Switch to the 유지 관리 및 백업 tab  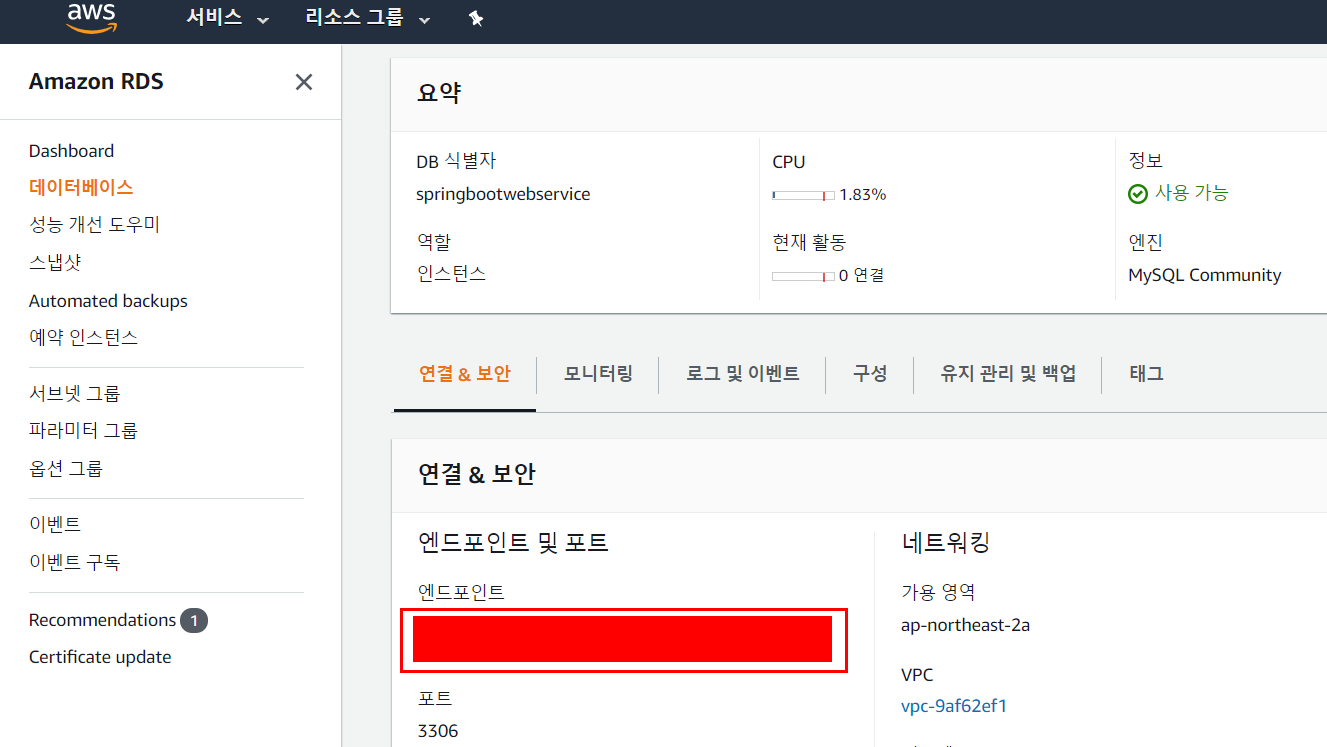coord(1008,374)
